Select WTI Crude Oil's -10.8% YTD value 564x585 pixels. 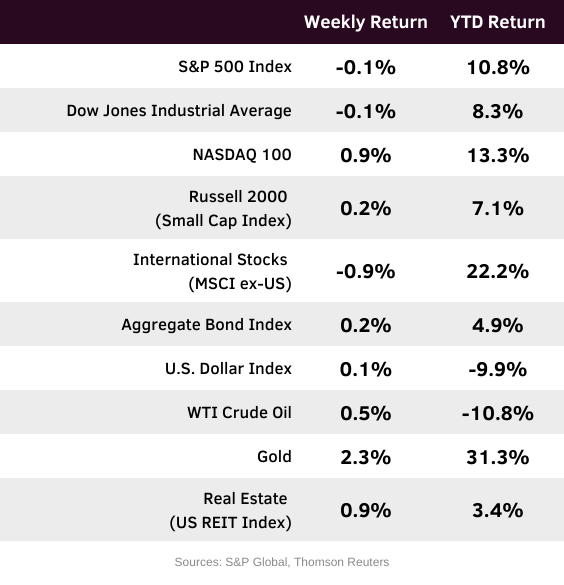point(498,413)
